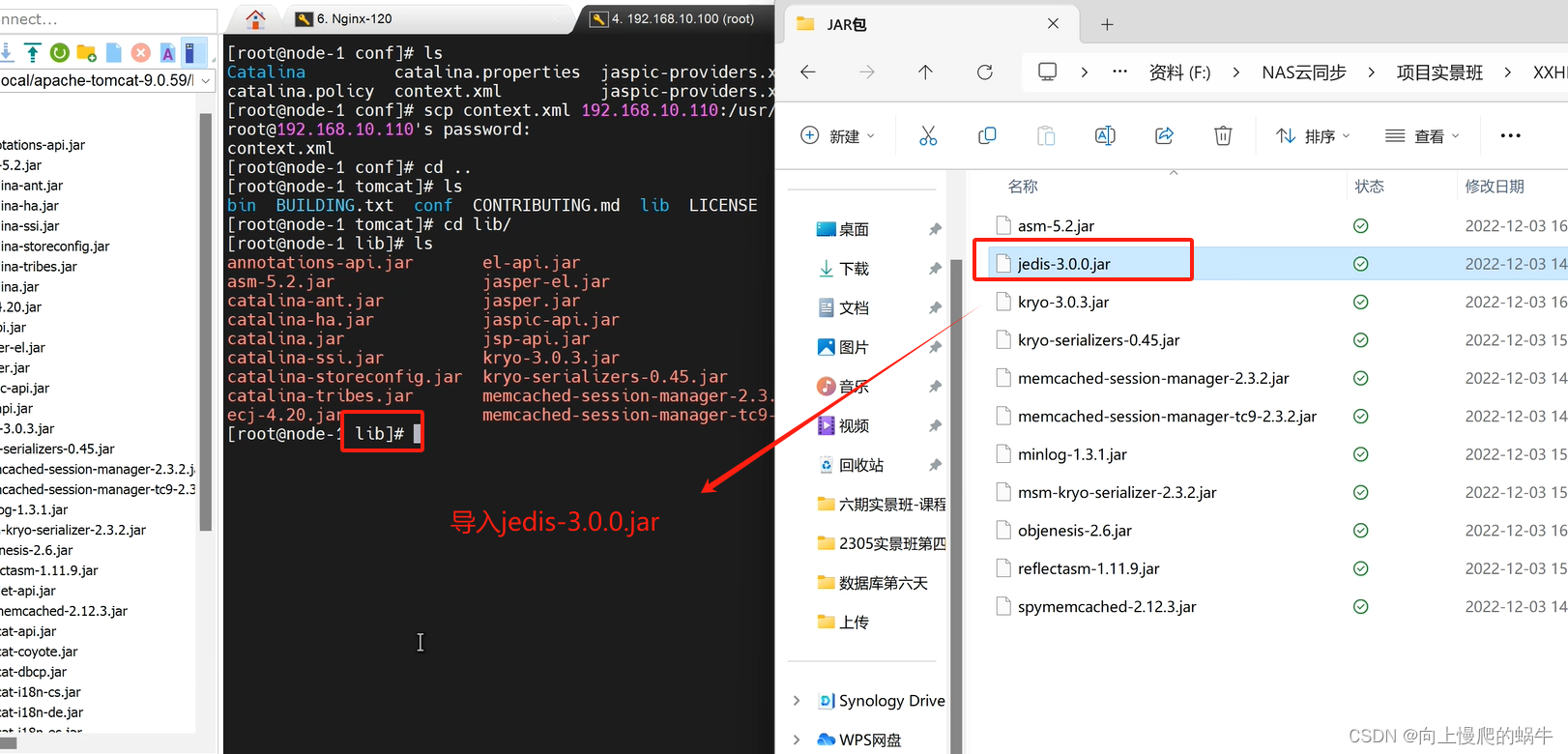Click the upload arrow icon in SFTP toolbar
The height and width of the screenshot is (754, 1568).
pos(32,52)
